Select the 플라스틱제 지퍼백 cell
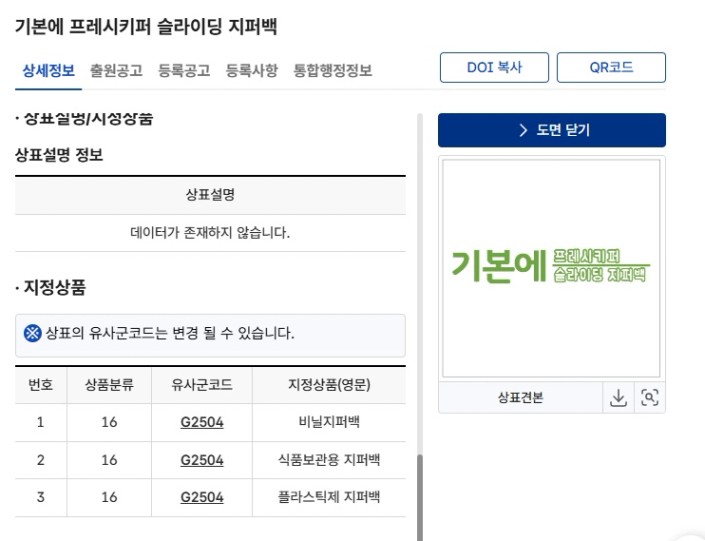705x541 pixels. pos(329,497)
